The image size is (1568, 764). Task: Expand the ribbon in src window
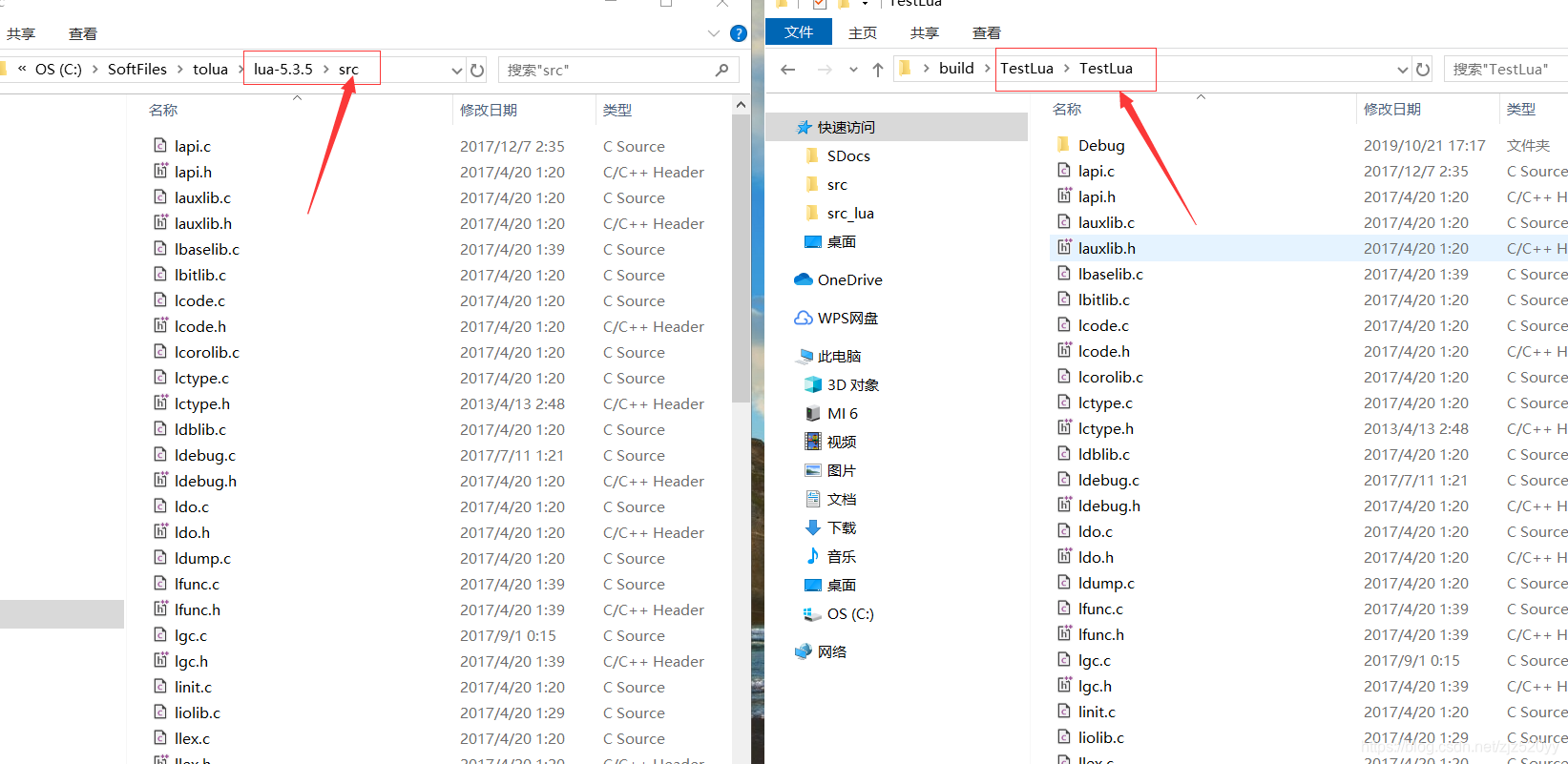point(713,33)
